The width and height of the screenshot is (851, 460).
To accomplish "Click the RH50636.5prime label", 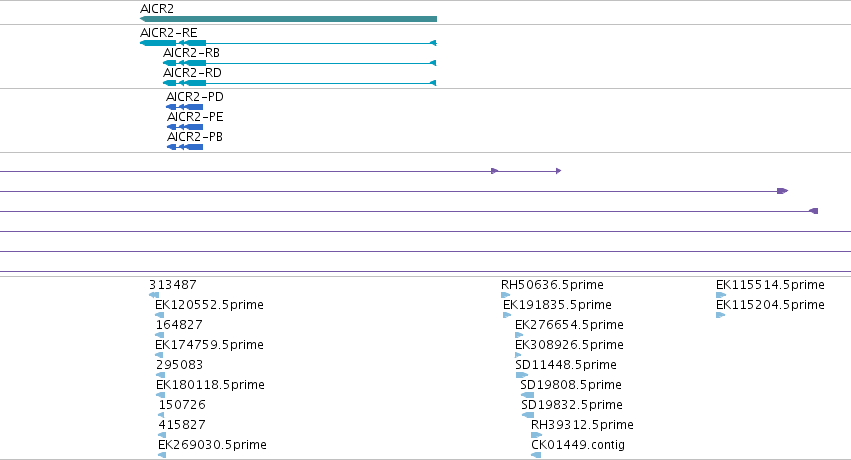I will tap(552, 285).
